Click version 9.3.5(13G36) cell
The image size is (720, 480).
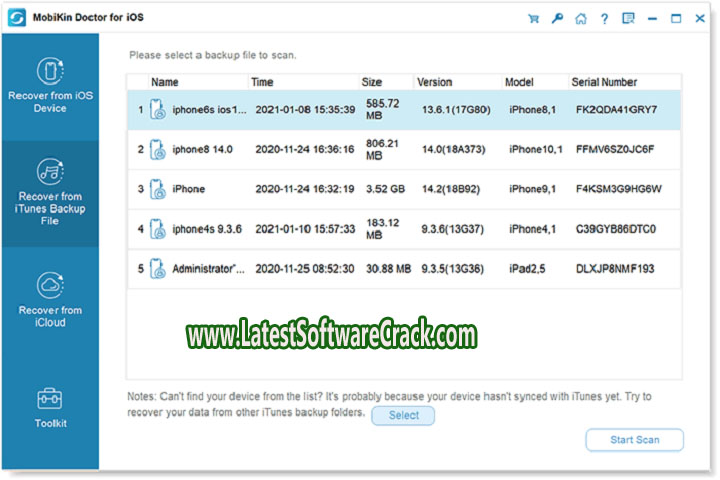[x=453, y=269]
